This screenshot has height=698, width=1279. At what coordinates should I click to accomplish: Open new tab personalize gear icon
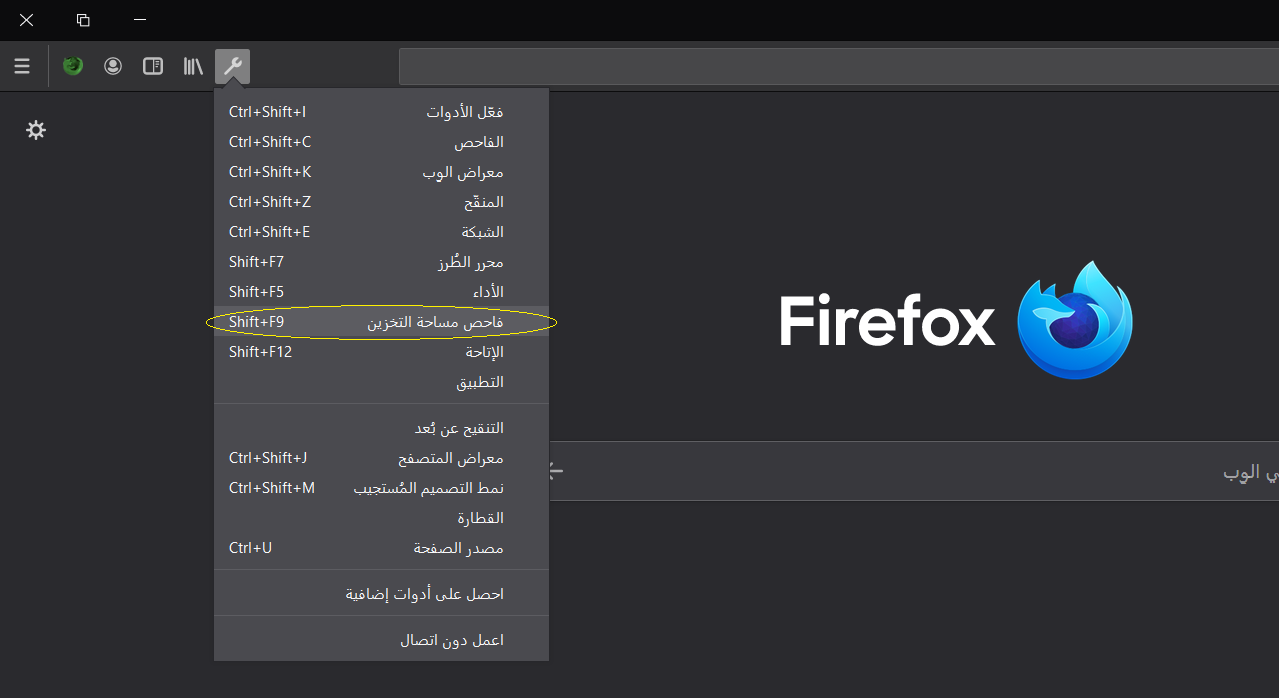tap(36, 130)
